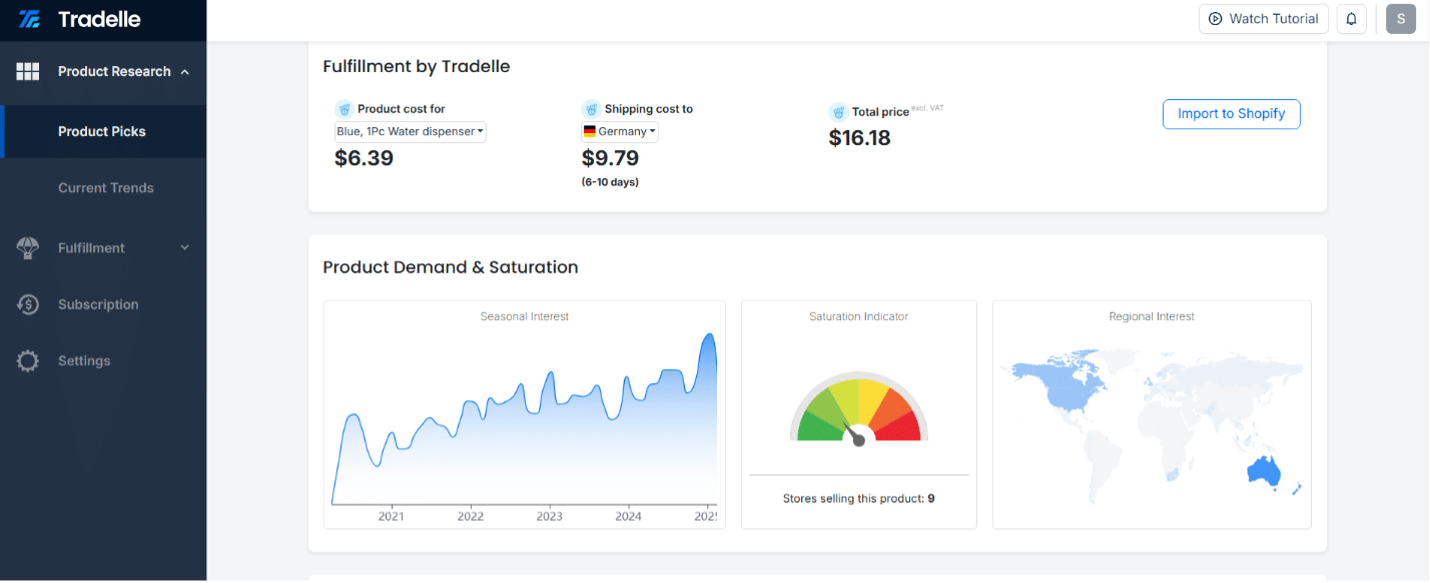Click the Settings gear icon

[x=28, y=361]
